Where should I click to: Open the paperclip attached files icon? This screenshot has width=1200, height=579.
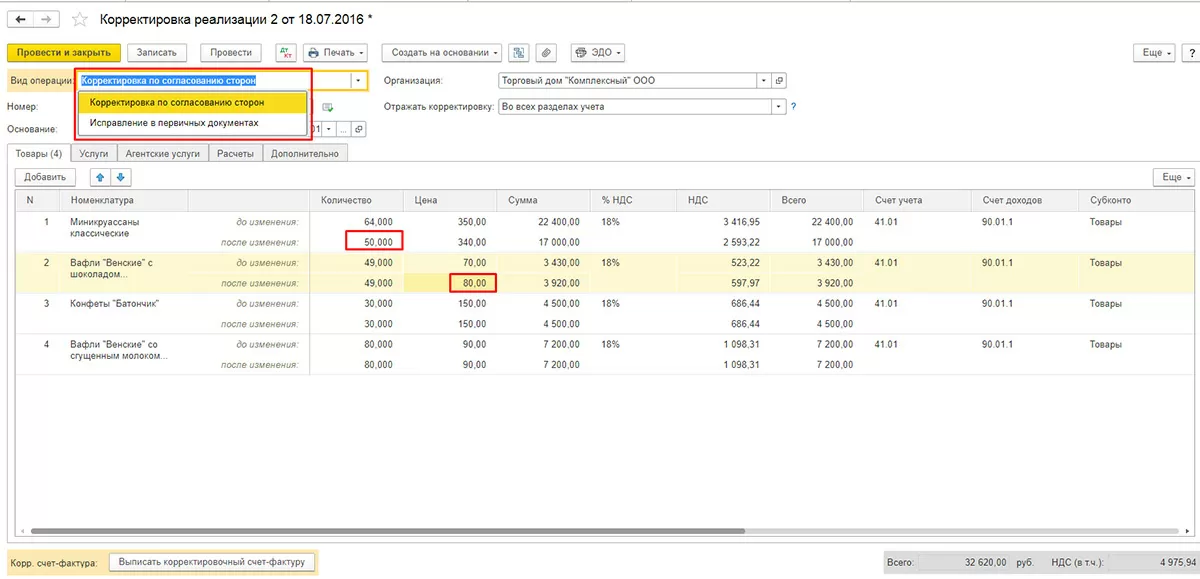546,53
